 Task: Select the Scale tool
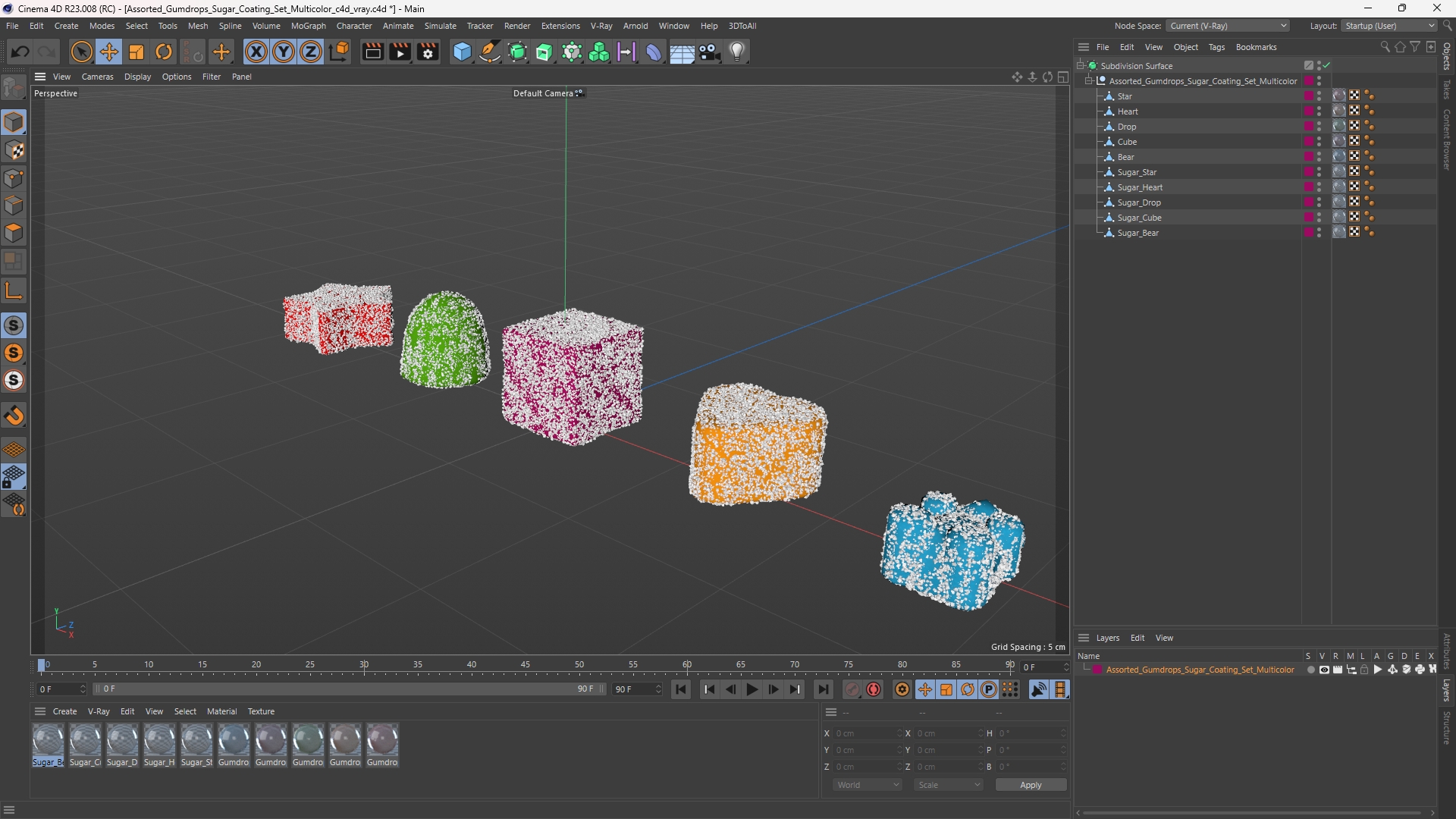[136, 52]
